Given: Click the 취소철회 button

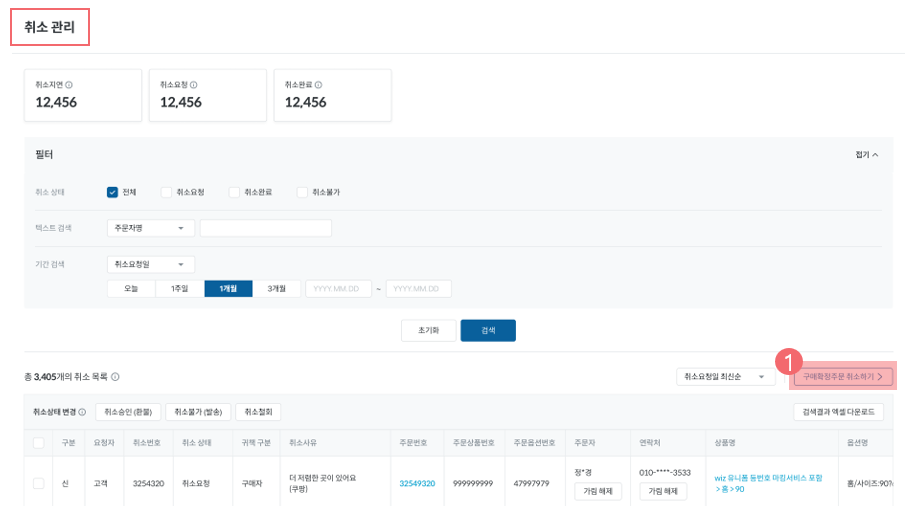Looking at the screenshot, I should coord(259,412).
